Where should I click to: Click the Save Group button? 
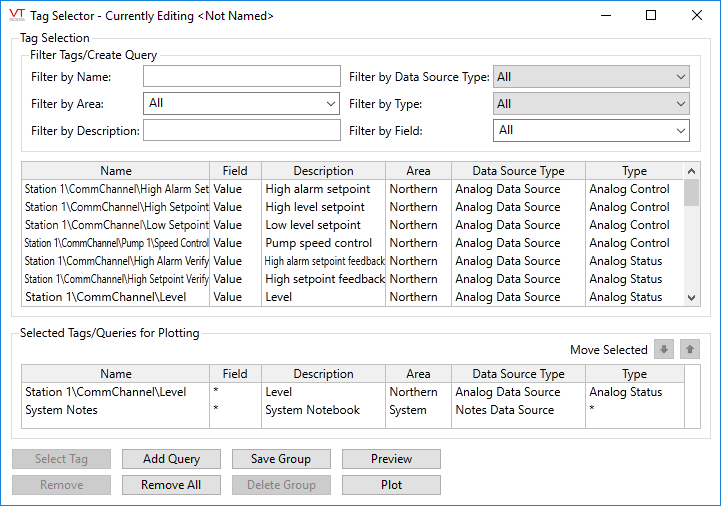point(281,459)
